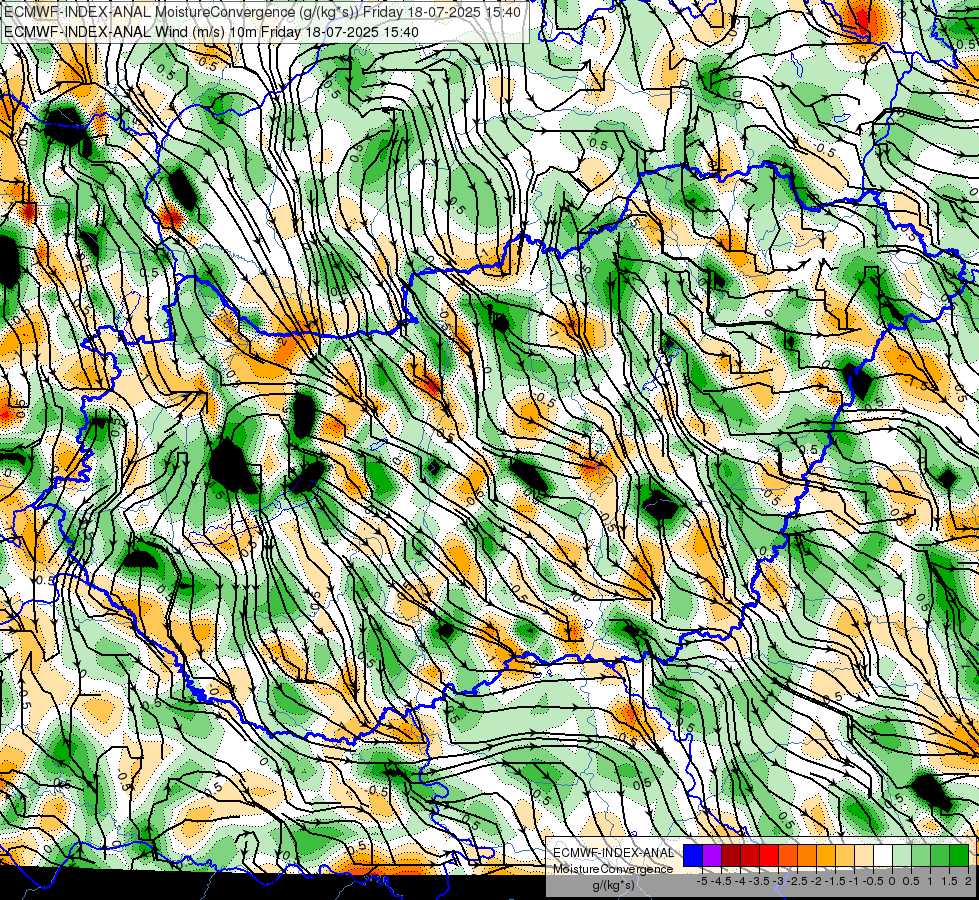Image resolution: width=979 pixels, height=900 pixels.
Task: Click the -2.5 value on the legend scale
Action: [x=797, y=881]
